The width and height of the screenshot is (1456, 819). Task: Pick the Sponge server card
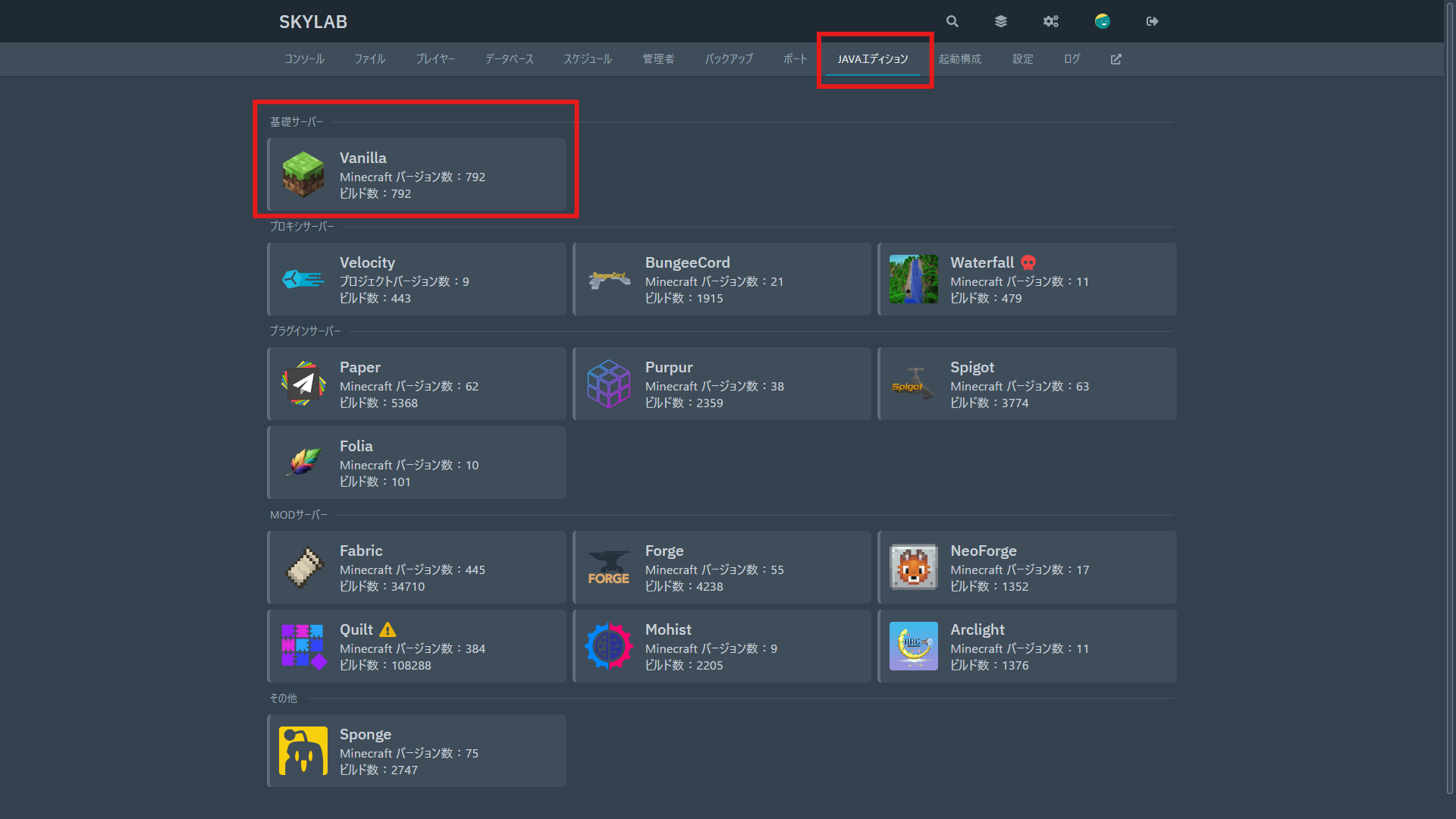click(x=417, y=751)
